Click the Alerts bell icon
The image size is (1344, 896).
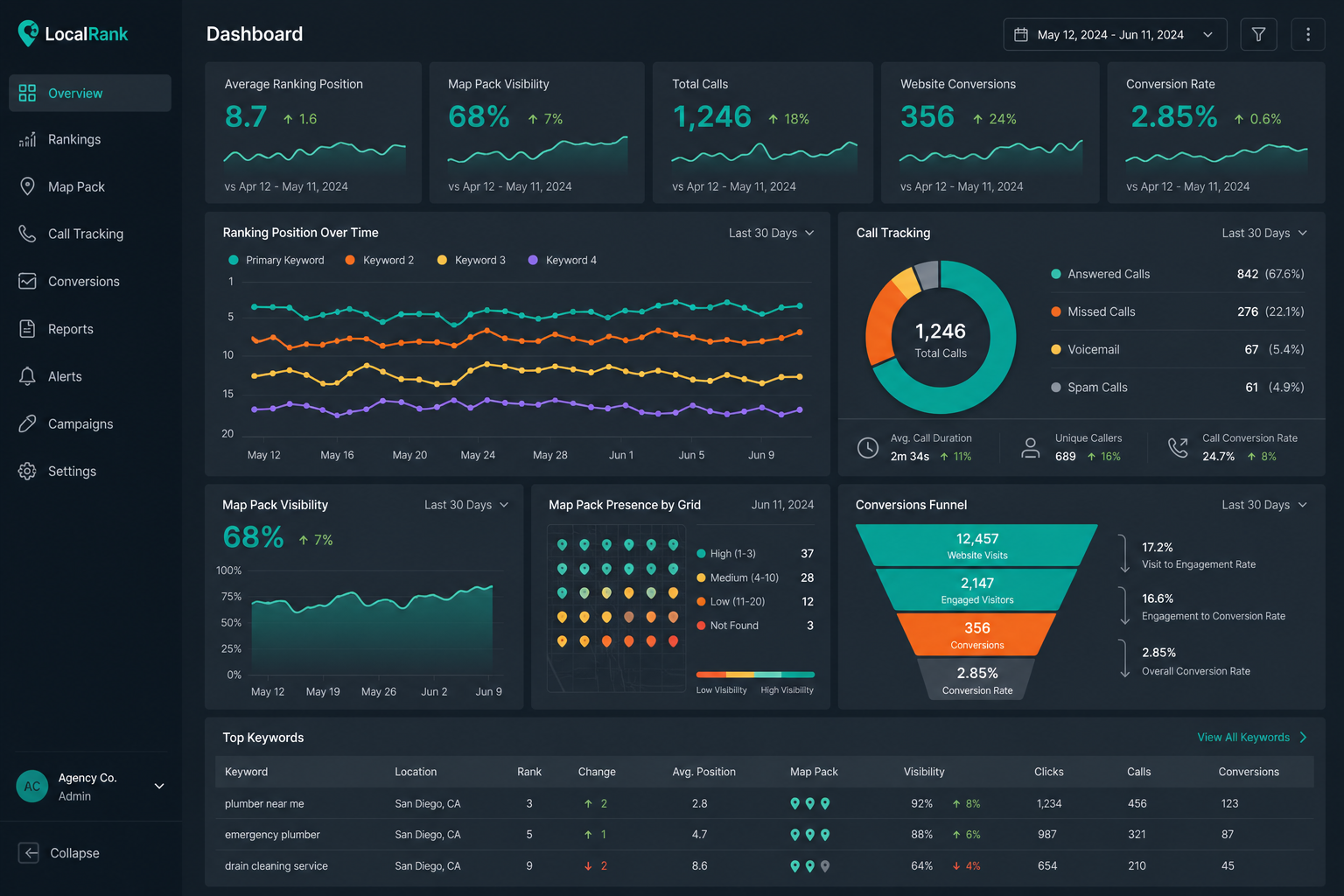coord(27,376)
